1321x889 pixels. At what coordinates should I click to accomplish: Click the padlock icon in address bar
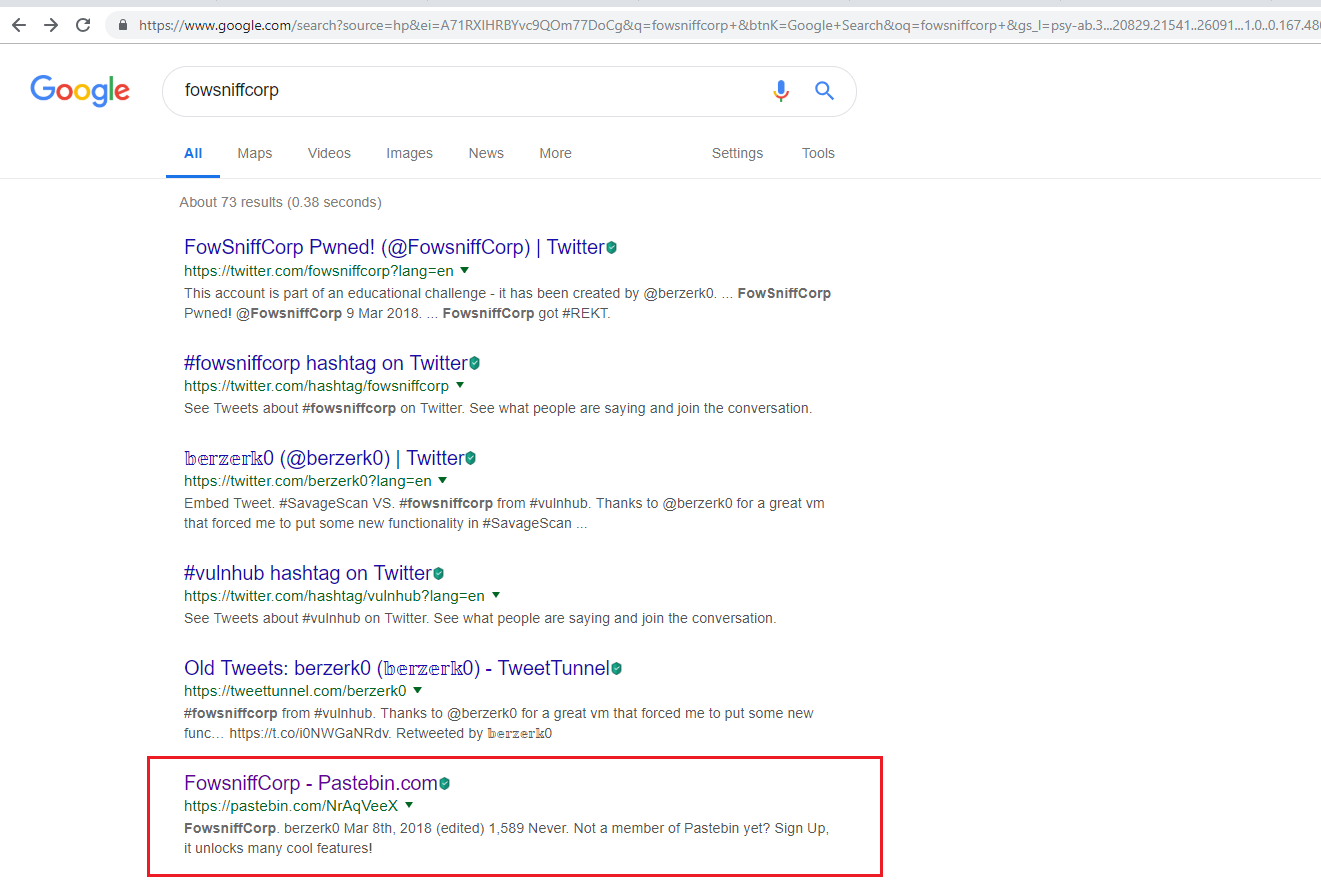click(x=123, y=25)
